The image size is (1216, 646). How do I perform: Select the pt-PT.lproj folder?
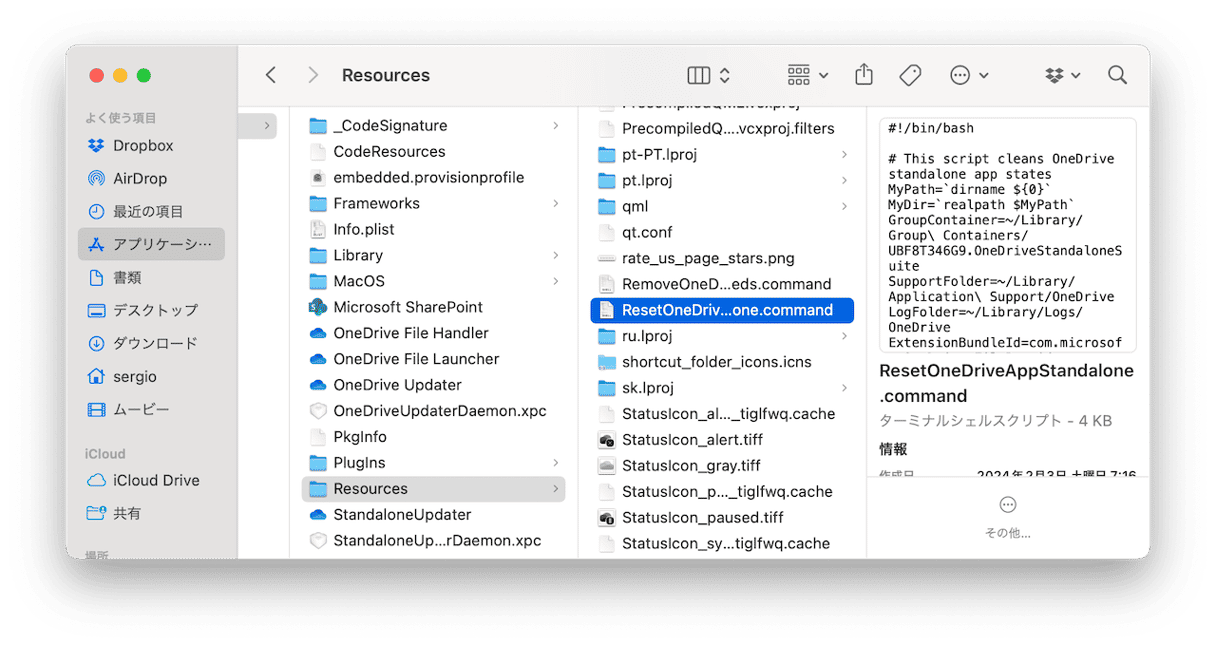coord(722,154)
